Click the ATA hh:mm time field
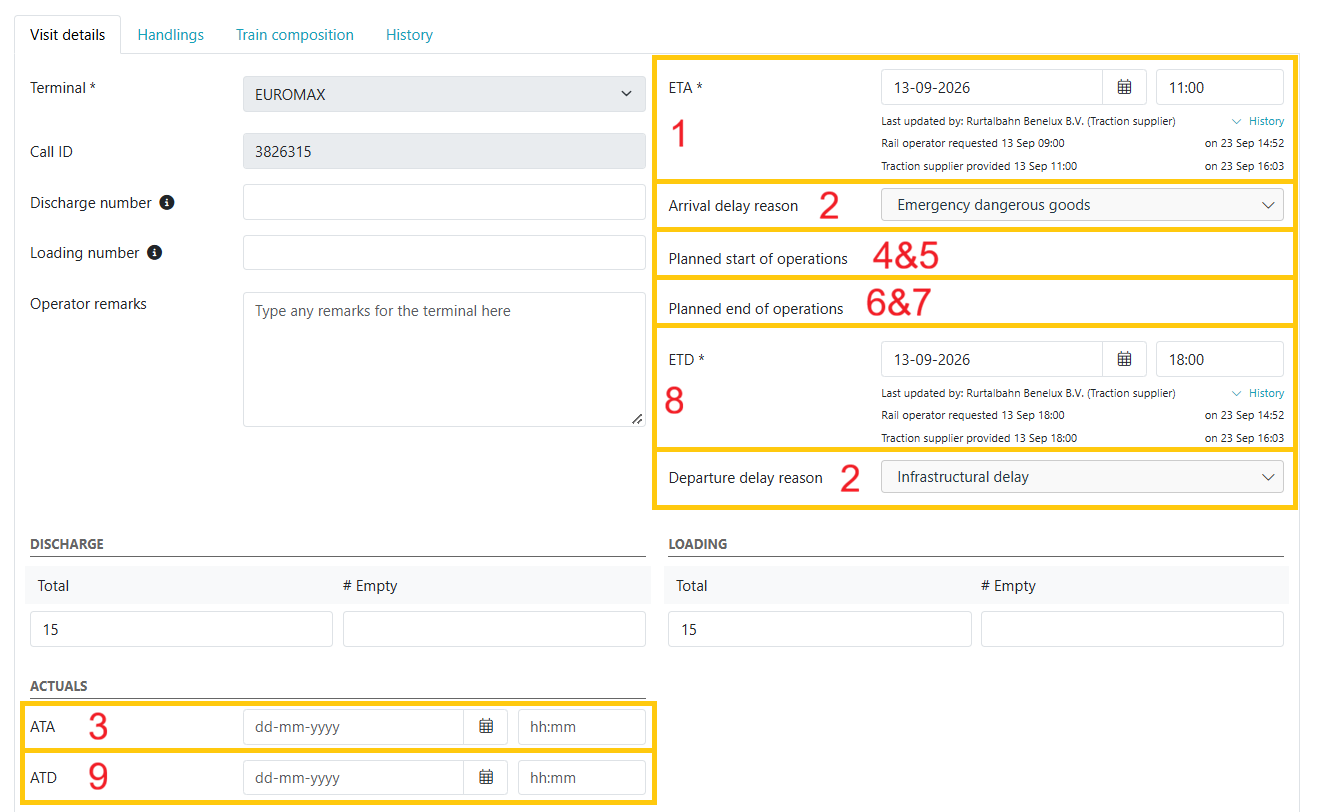 582,727
